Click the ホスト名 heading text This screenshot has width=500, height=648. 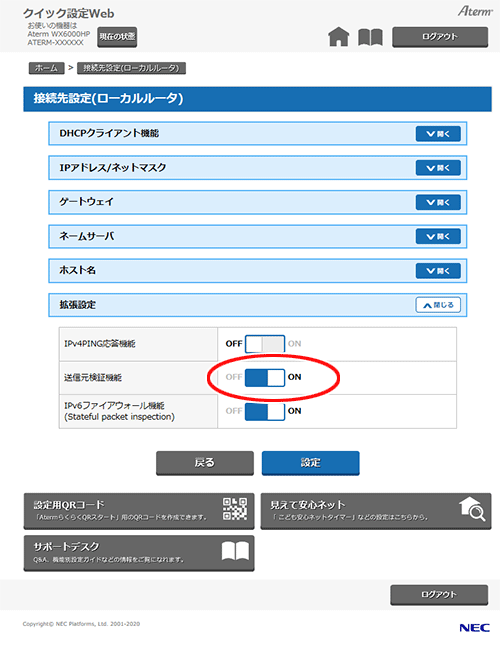pyautogui.click(x=78, y=271)
